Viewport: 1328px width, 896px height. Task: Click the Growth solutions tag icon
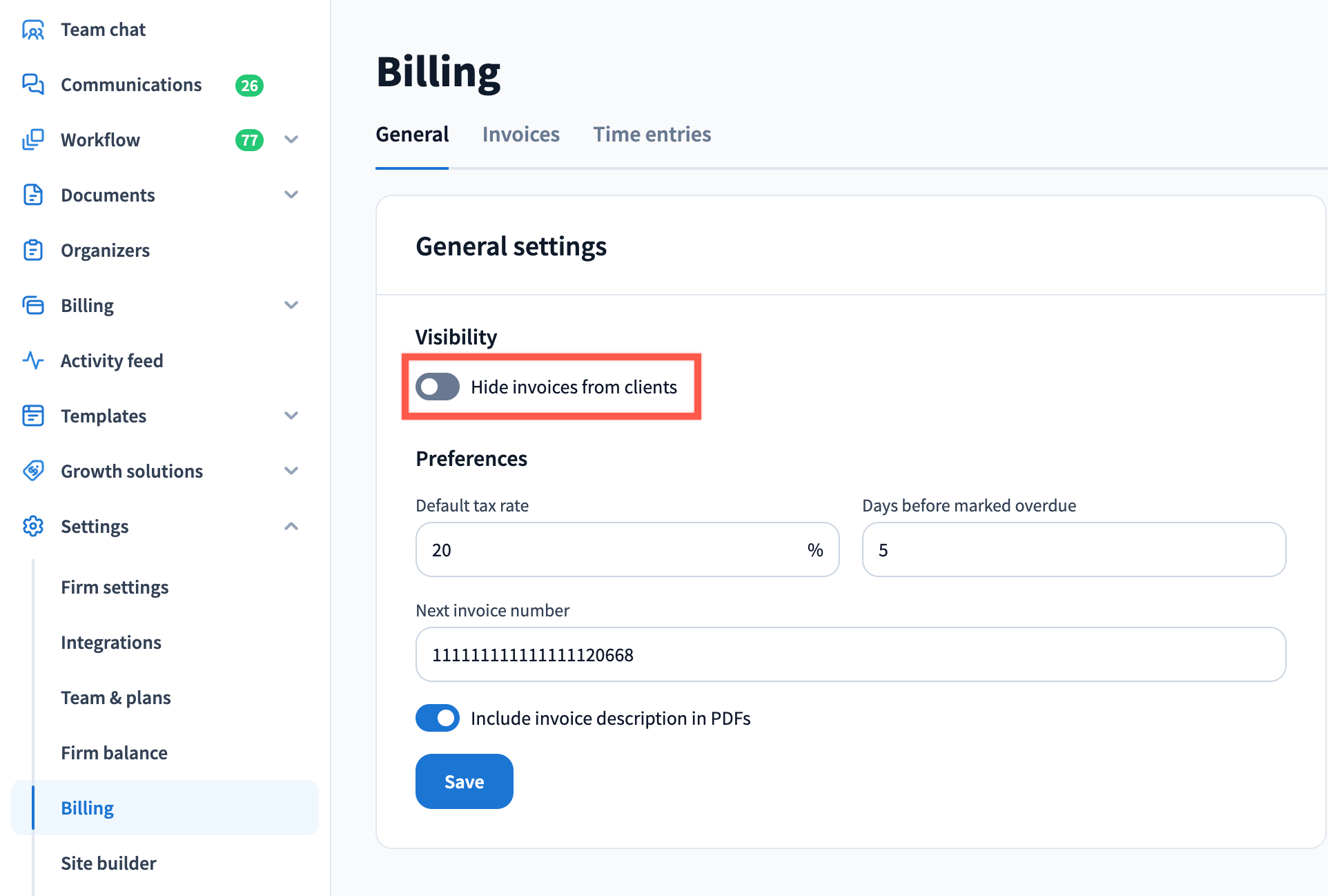pos(33,471)
